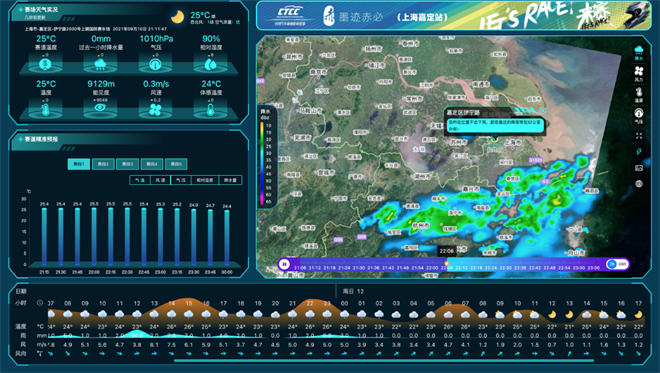Screen dimensions: 660x373
Task: Jump radar timeline to 22:30
Action: point(505,268)
